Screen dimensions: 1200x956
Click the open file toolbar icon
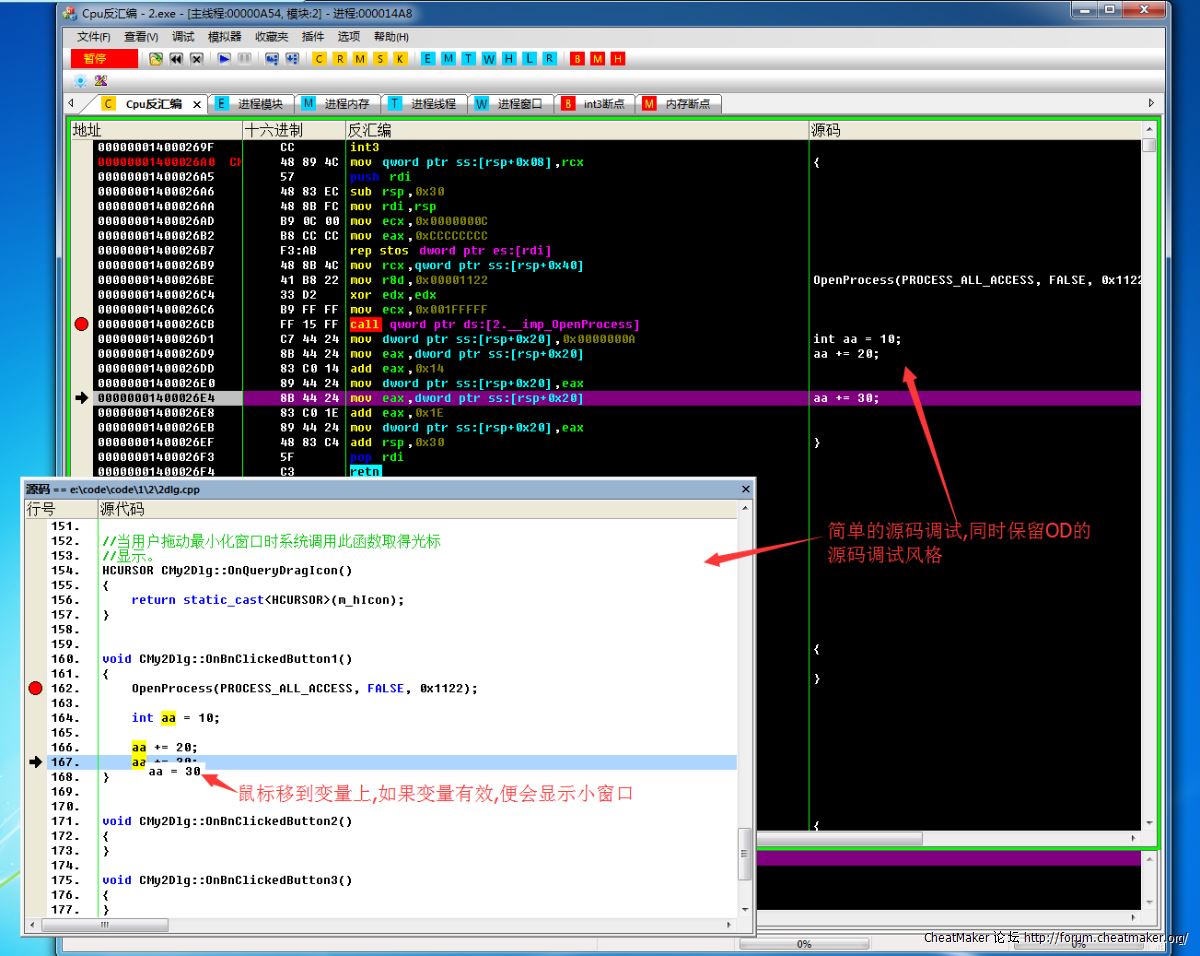[x=155, y=59]
